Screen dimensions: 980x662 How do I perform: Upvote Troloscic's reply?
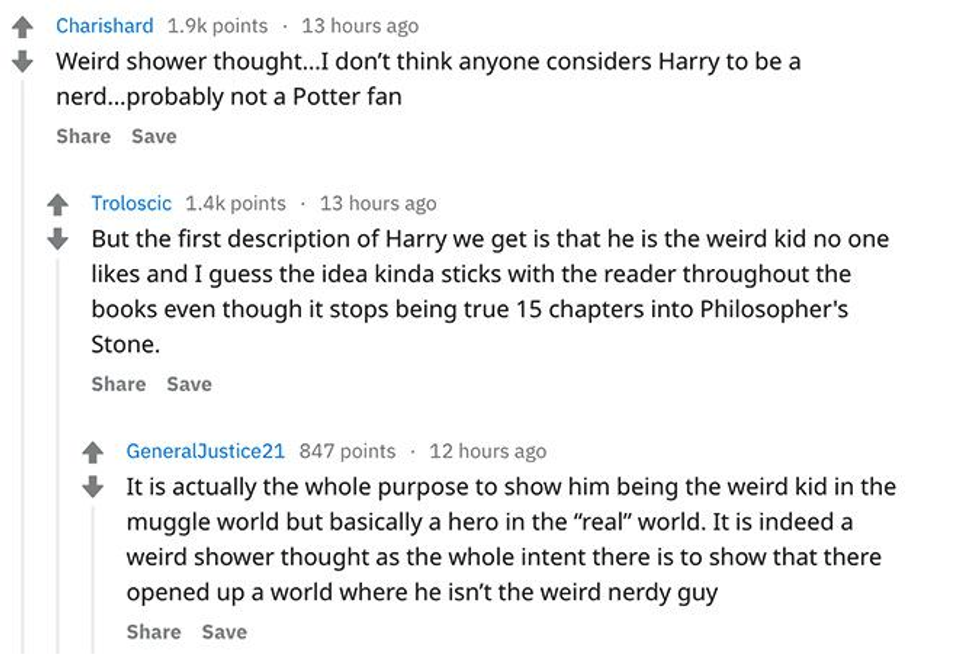tap(58, 206)
